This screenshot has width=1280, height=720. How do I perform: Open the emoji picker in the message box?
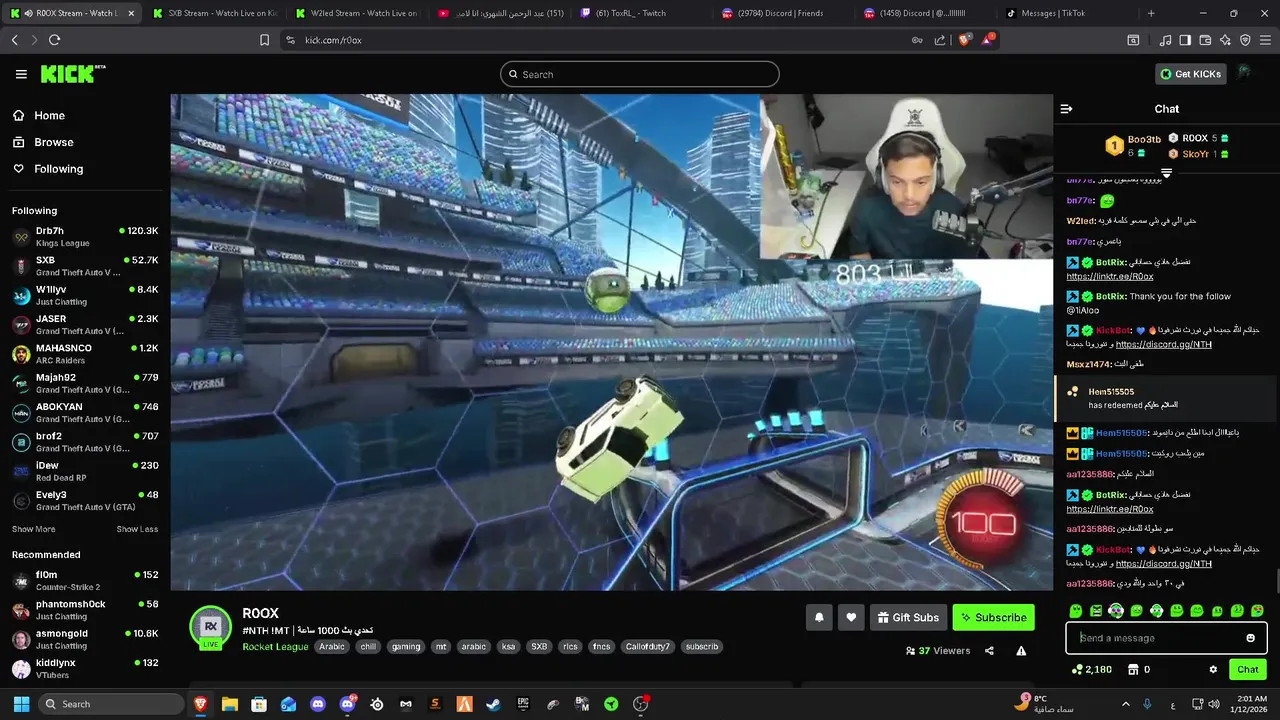(x=1250, y=638)
